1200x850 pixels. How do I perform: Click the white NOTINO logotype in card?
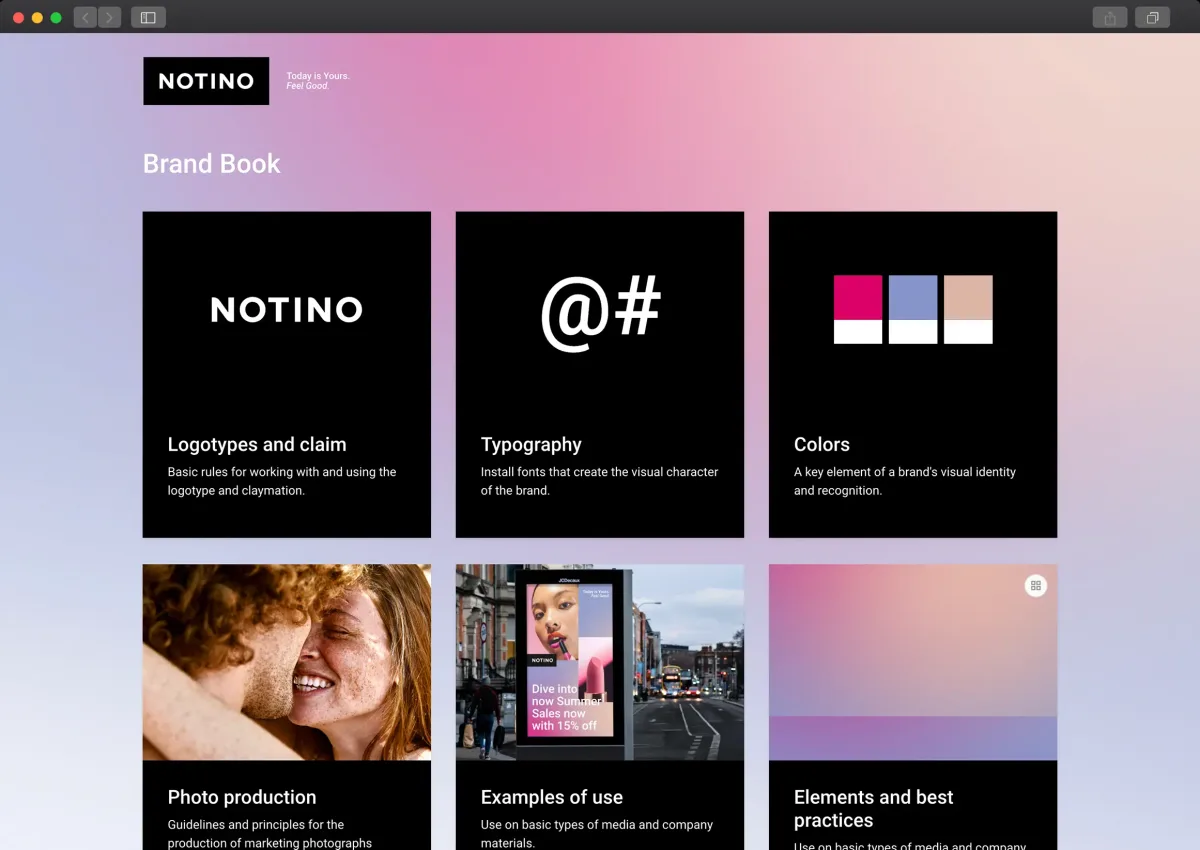tap(287, 309)
